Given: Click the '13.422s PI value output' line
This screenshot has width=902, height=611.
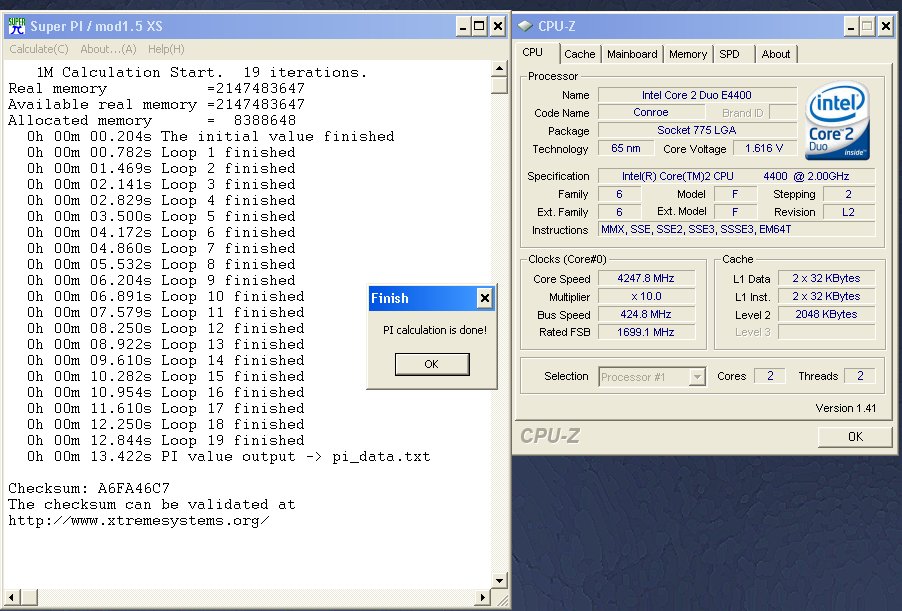Looking at the screenshot, I should pyautogui.click(x=229, y=457).
